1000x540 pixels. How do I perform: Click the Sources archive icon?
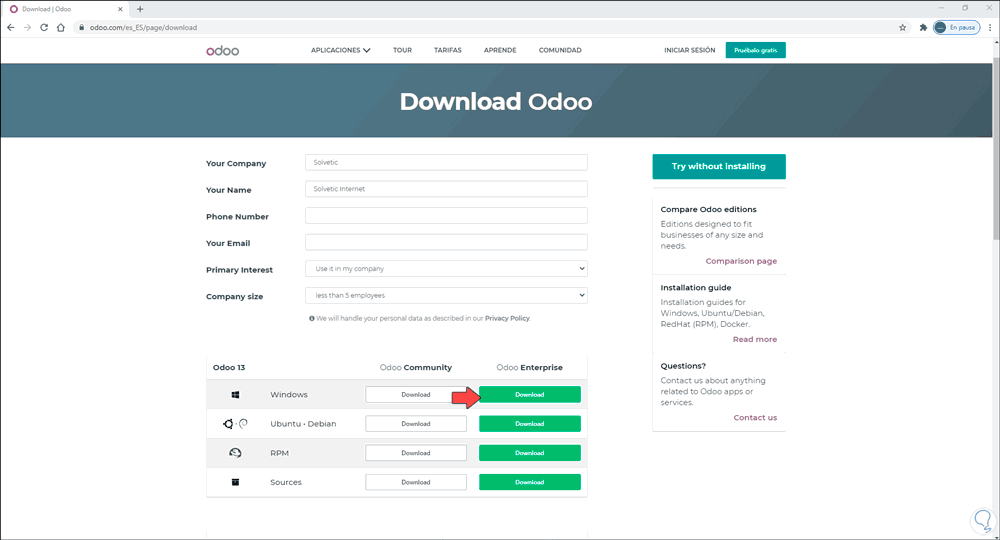point(235,482)
